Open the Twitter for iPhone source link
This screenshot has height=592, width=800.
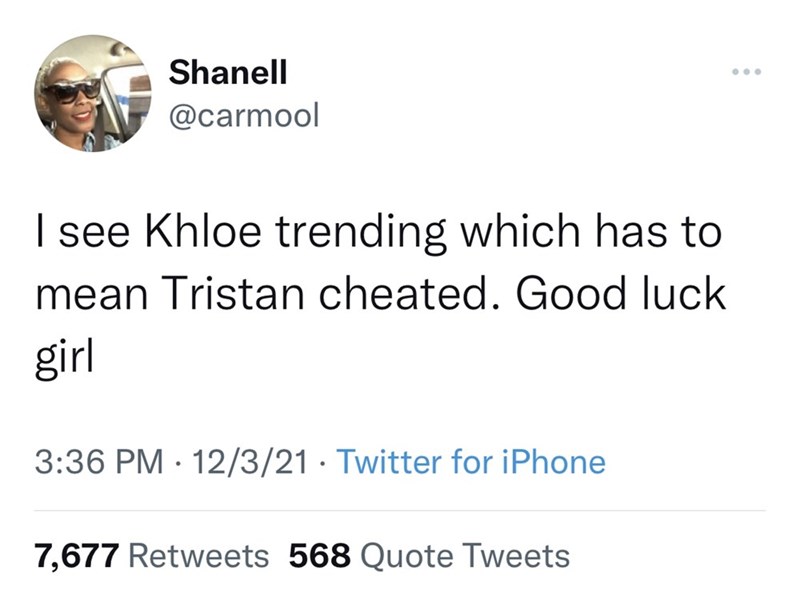[470, 463]
